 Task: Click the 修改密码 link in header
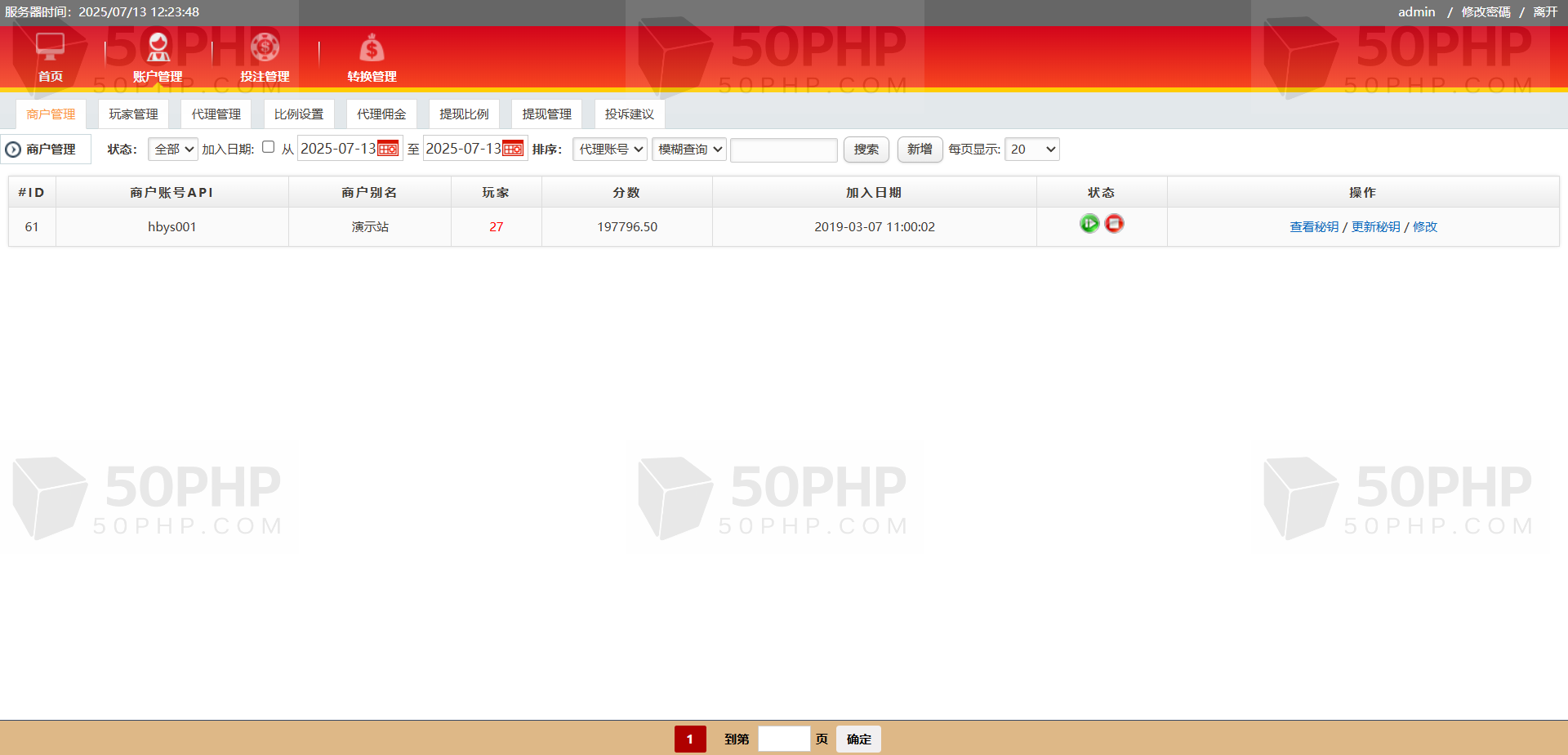pos(1486,11)
